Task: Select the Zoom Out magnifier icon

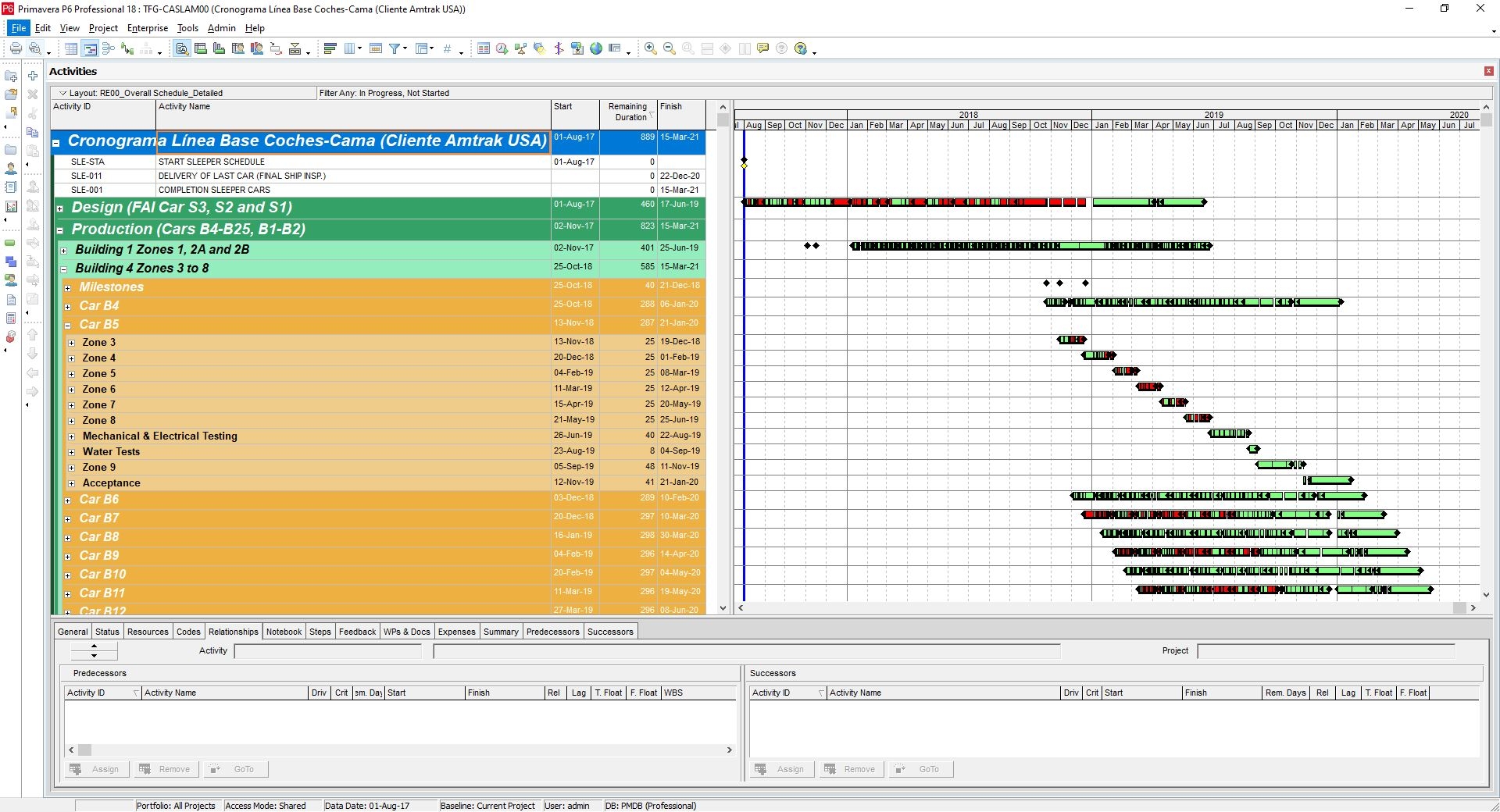Action: [668, 48]
